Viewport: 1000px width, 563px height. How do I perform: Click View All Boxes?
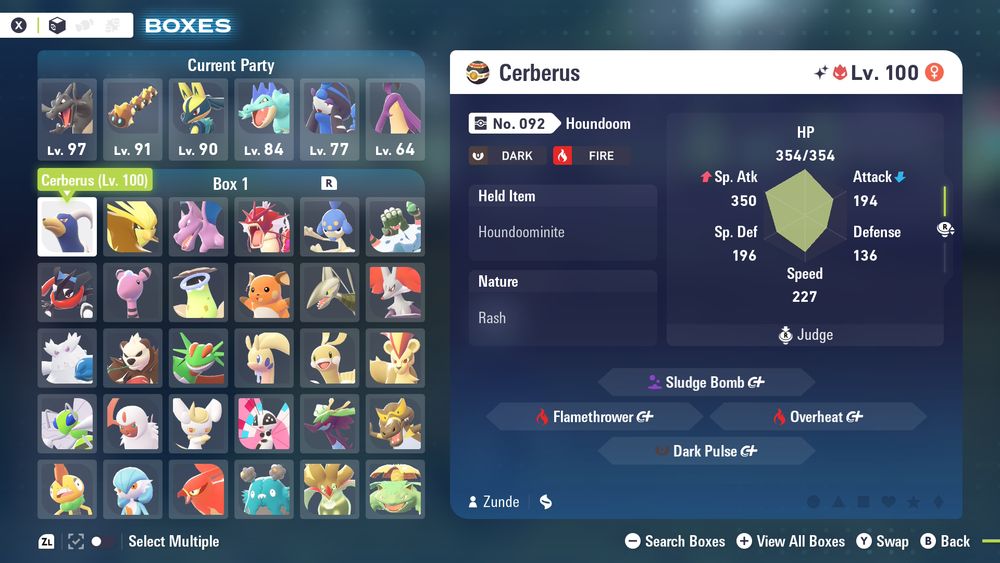click(x=790, y=541)
